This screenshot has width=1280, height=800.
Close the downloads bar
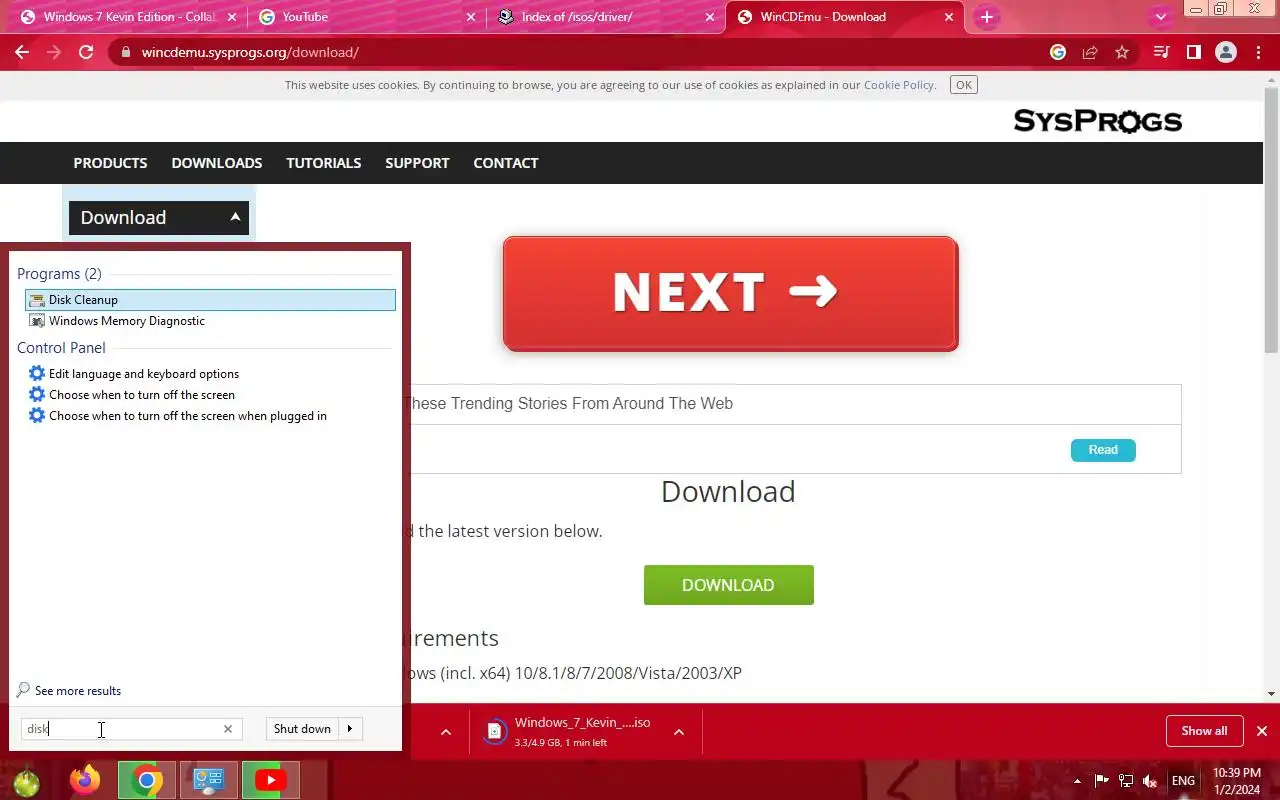point(1262,731)
